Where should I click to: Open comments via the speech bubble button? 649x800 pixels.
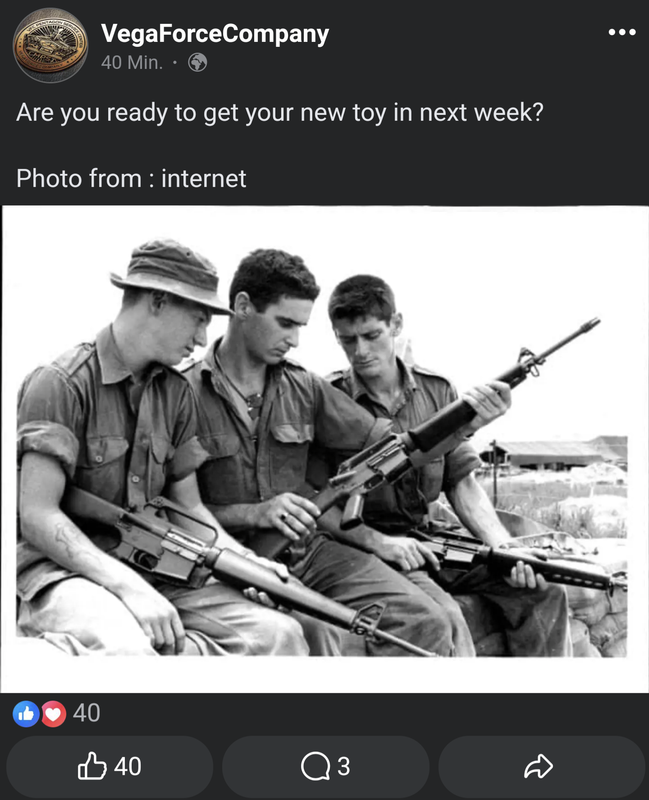326,766
